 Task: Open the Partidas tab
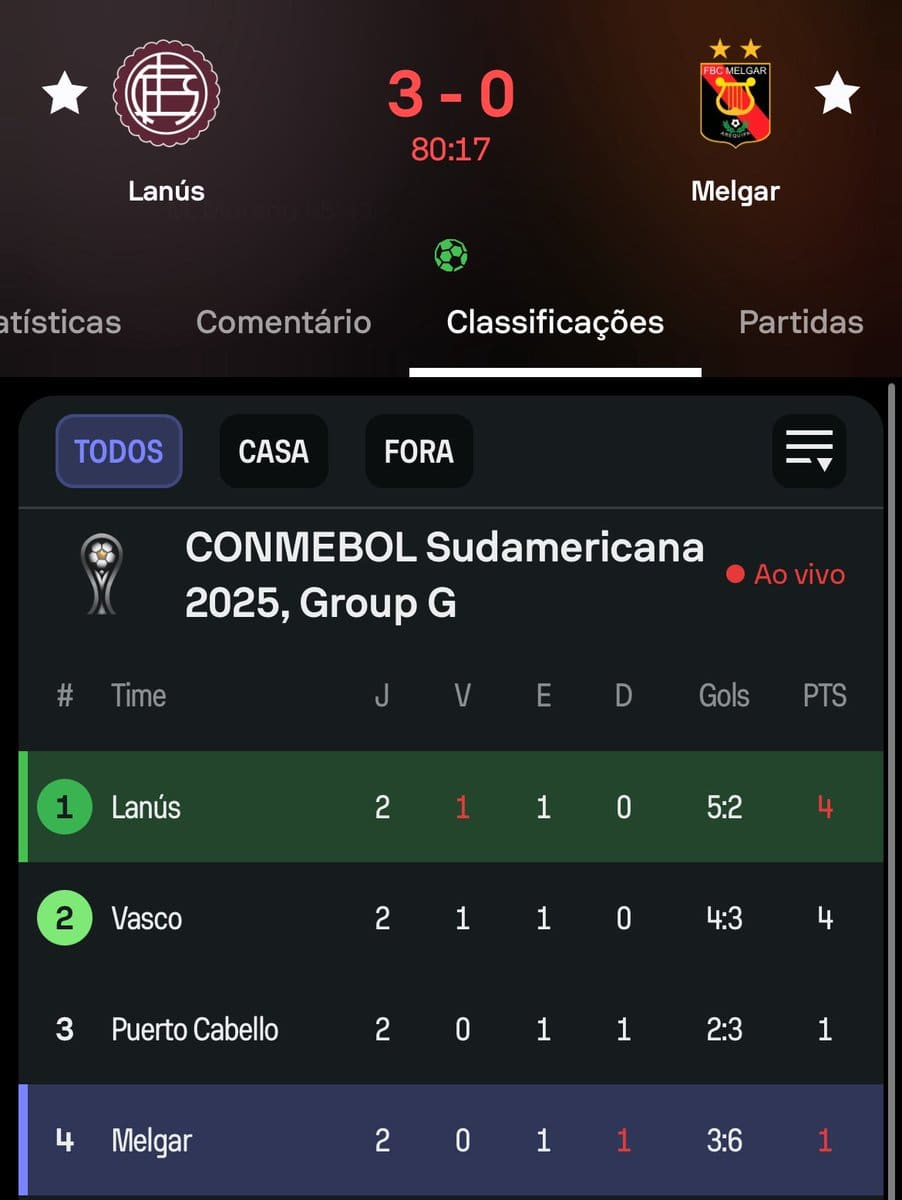[801, 322]
